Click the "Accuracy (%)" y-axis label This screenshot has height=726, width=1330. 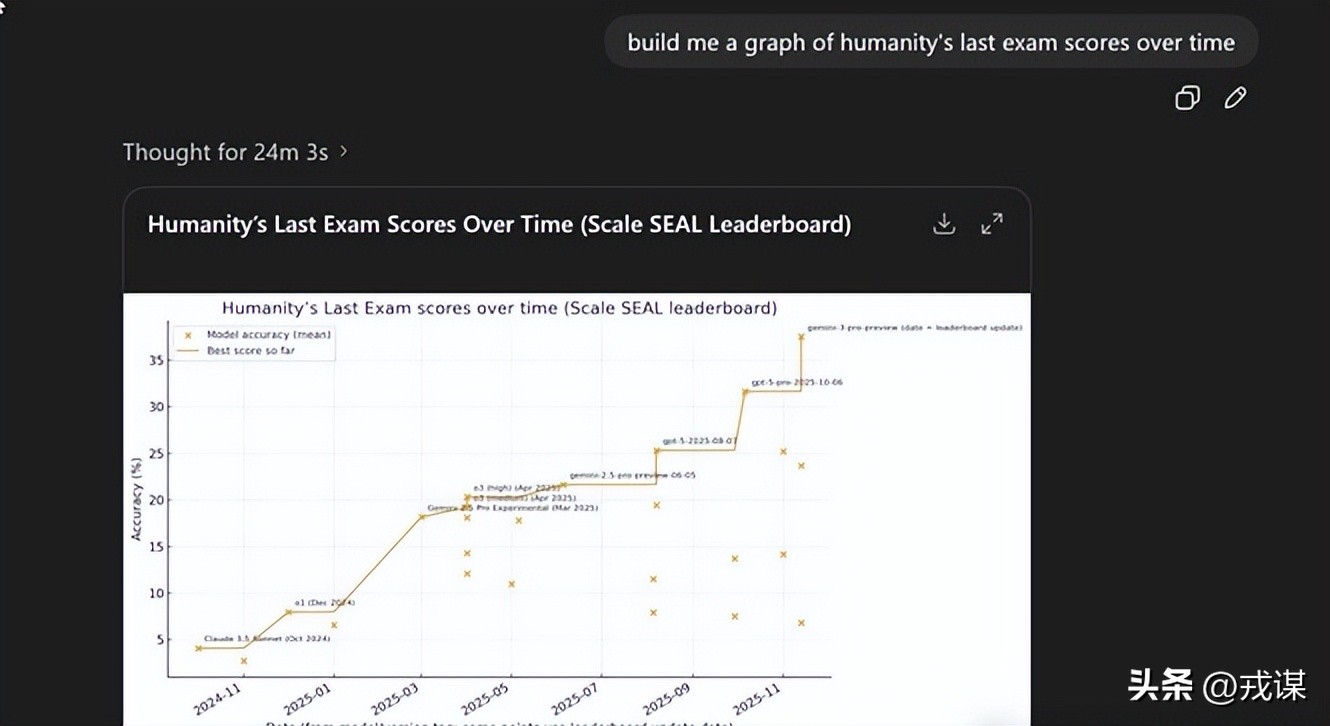pyautogui.click(x=136, y=497)
